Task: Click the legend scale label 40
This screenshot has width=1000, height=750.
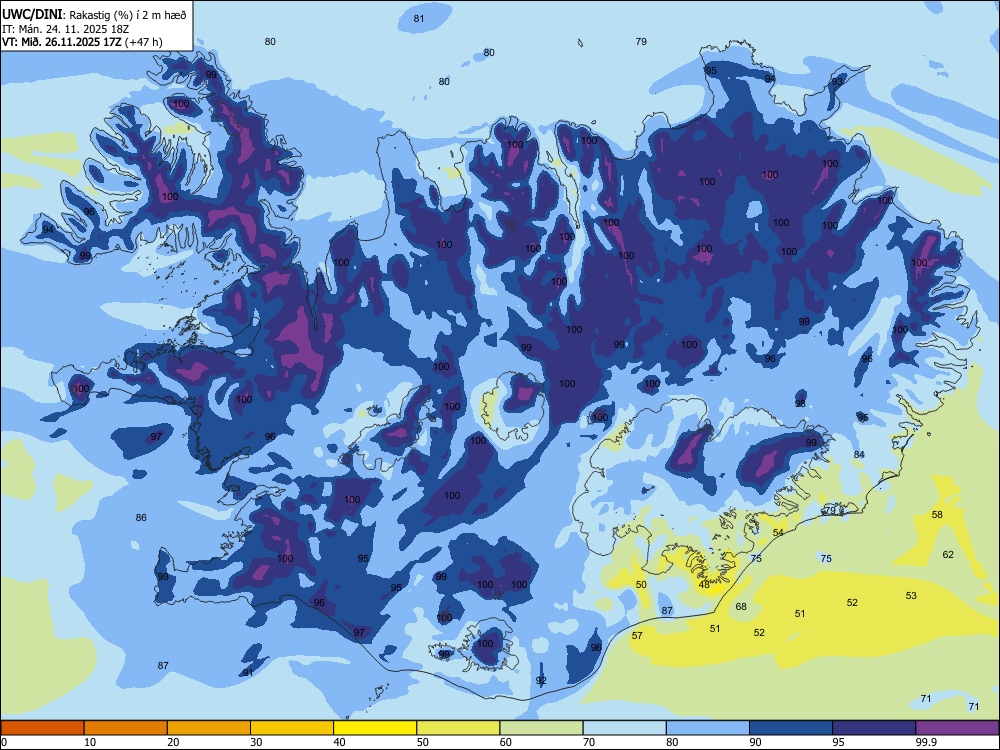Action: pos(340,742)
